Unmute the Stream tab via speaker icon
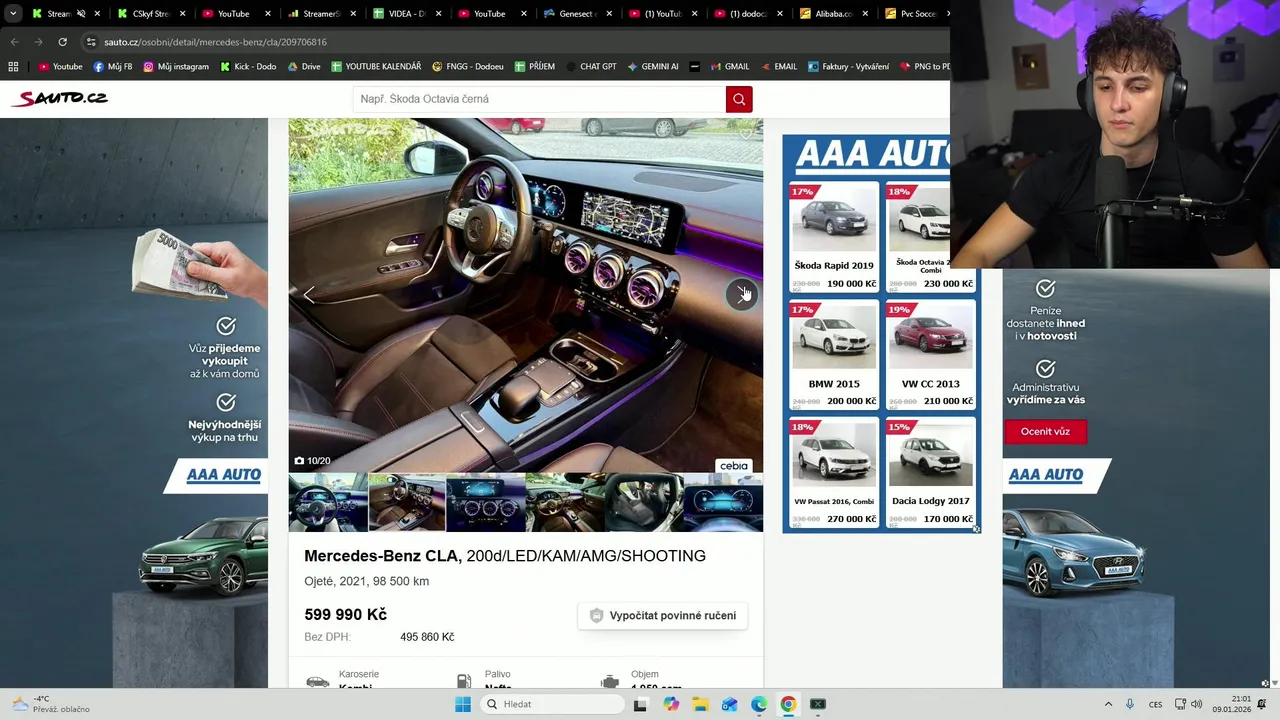Screen dimensions: 1280x720 [81, 14]
